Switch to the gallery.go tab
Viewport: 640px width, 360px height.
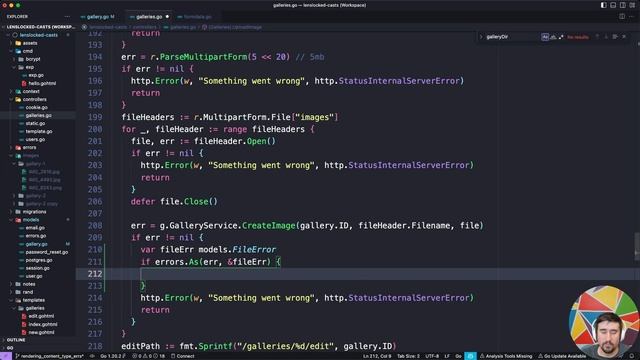pyautogui.click(x=98, y=17)
